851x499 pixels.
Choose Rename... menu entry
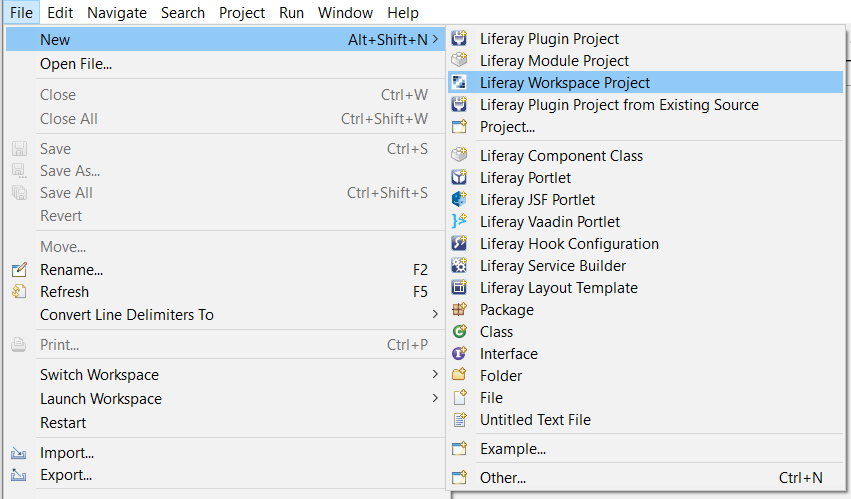click(225, 269)
